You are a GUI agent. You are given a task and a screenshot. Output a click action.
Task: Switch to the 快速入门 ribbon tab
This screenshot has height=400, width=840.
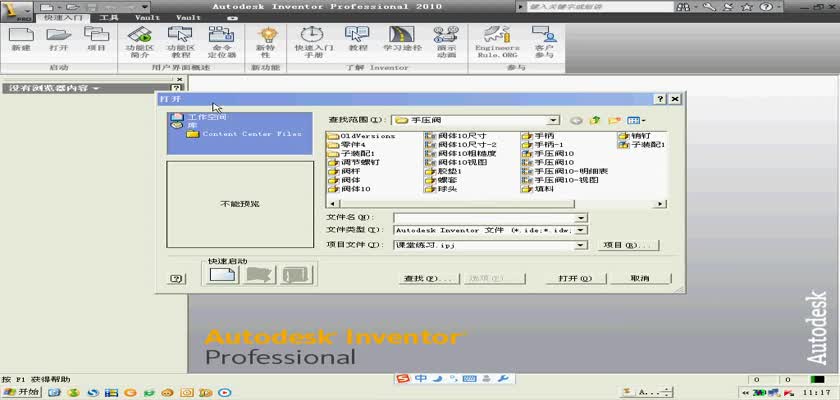(63, 18)
